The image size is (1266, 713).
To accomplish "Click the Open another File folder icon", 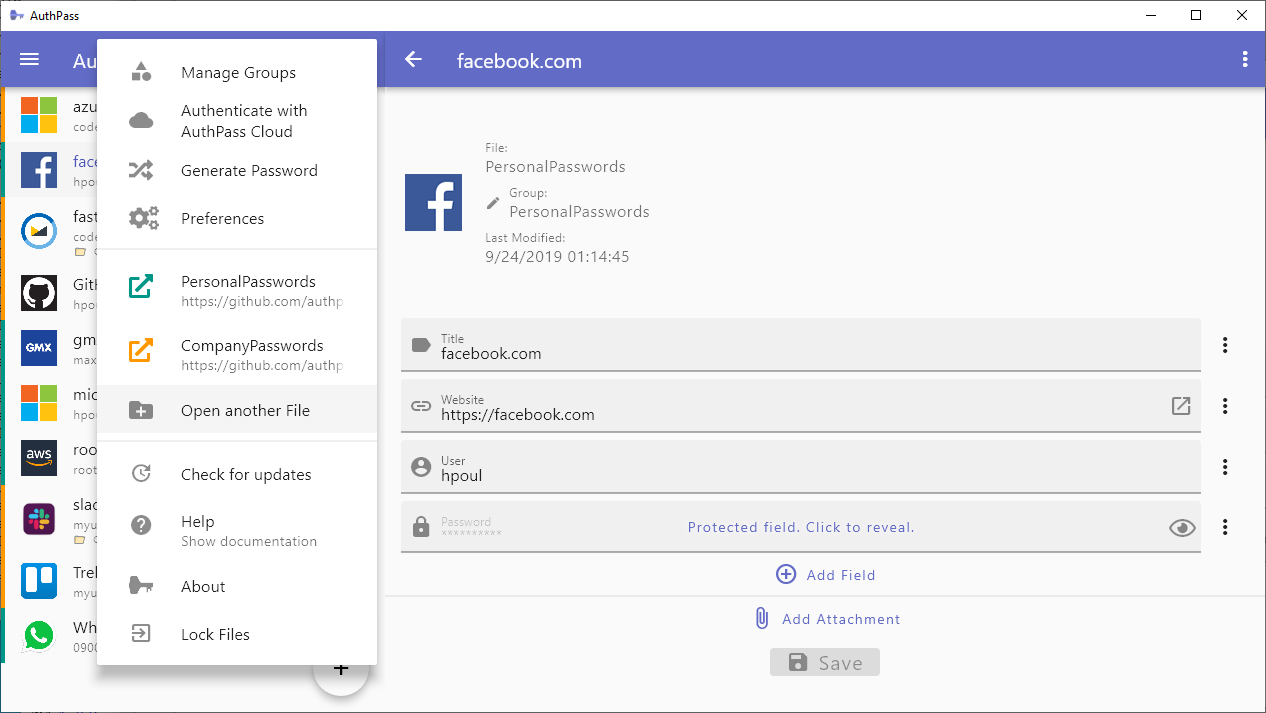I will (141, 410).
